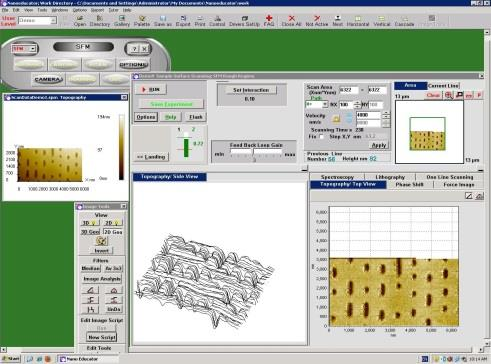Open the SFM mode dropdown
Image resolution: width=491 pixels, height=364 pixels.
[x=24, y=49]
